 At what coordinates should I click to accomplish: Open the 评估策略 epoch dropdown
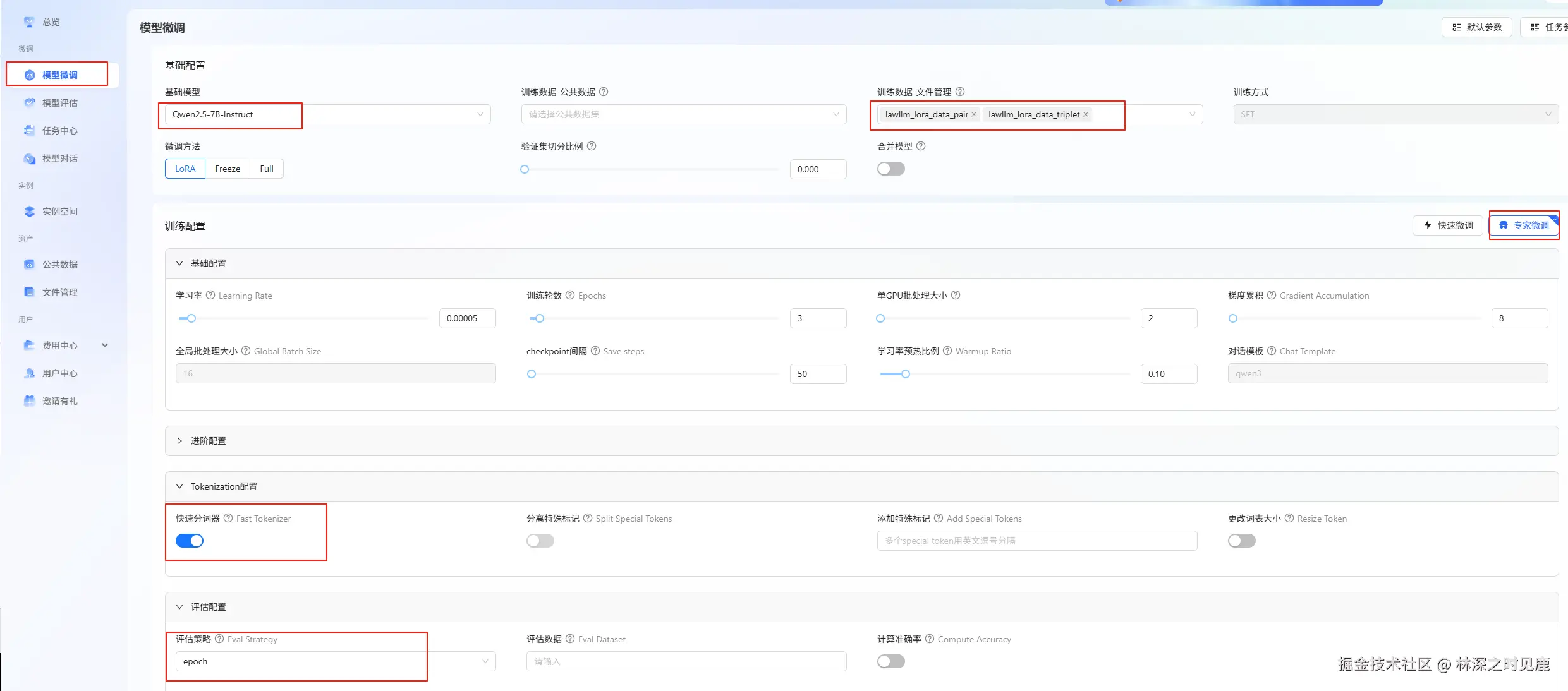pyautogui.click(x=335, y=661)
